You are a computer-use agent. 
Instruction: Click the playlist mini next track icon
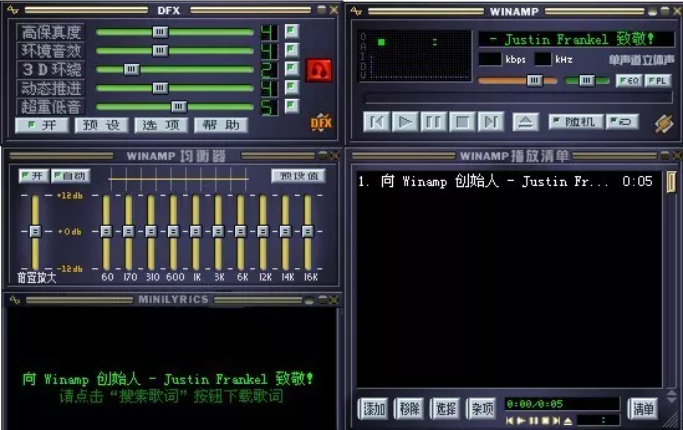click(x=556, y=421)
